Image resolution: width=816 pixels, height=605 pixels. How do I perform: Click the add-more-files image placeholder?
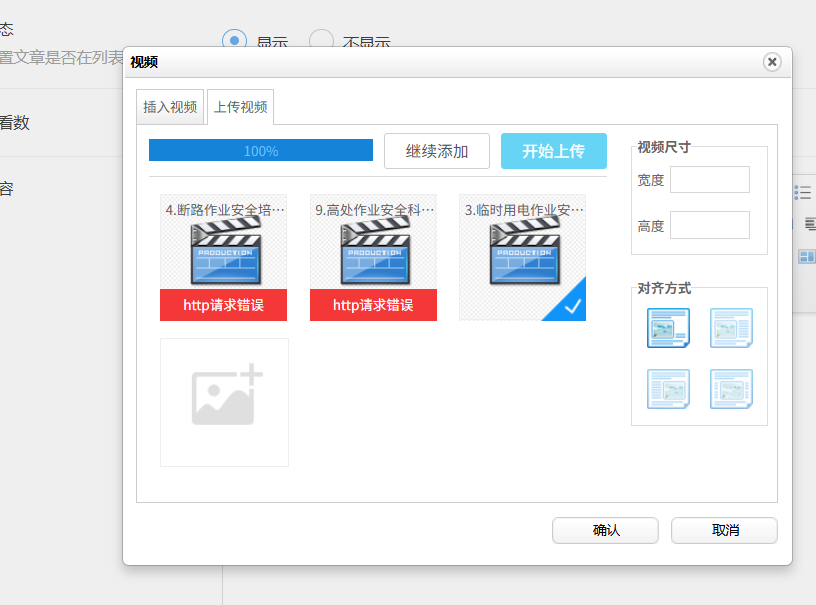pos(224,402)
